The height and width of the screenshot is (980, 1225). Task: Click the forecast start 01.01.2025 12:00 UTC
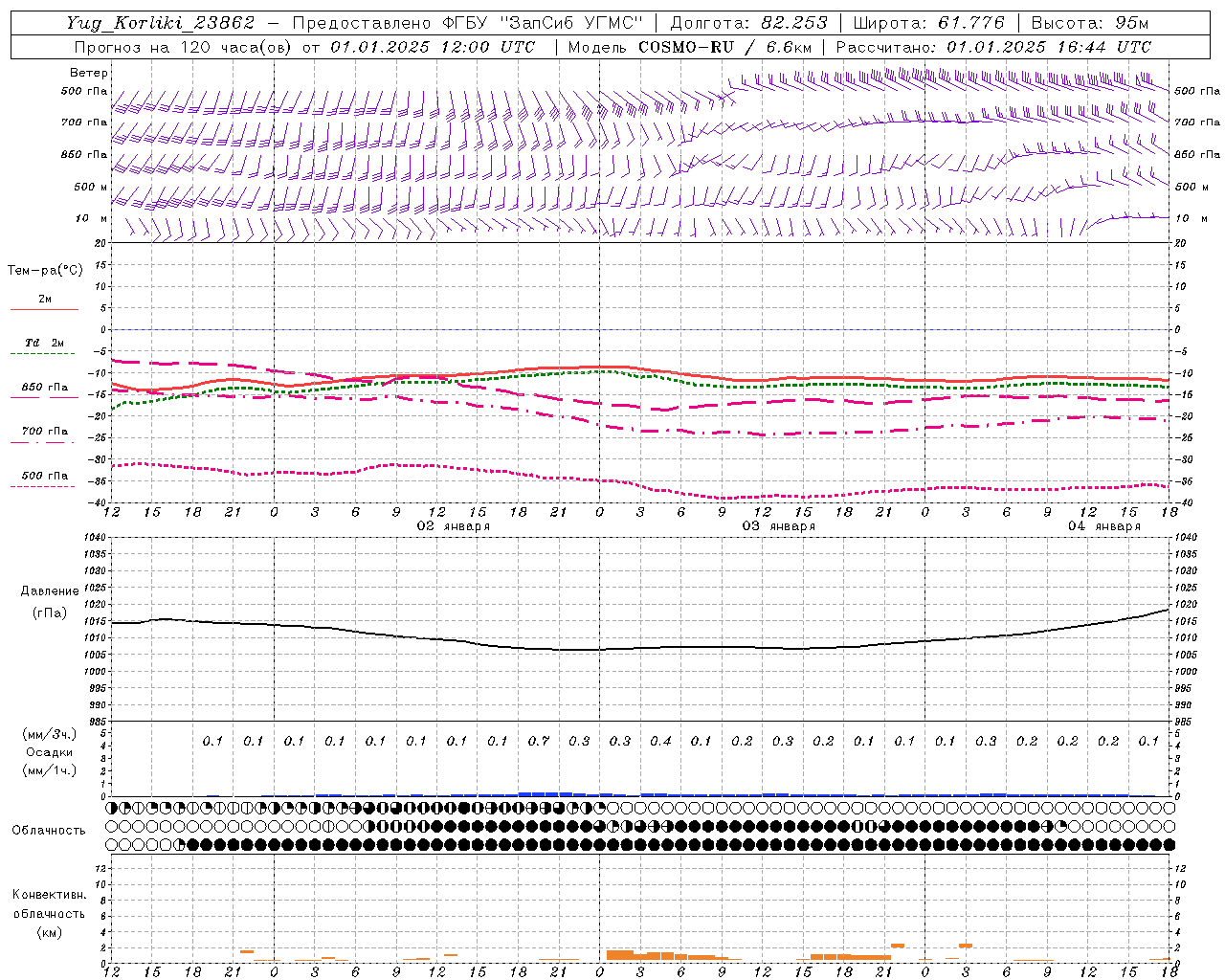[x=433, y=47]
